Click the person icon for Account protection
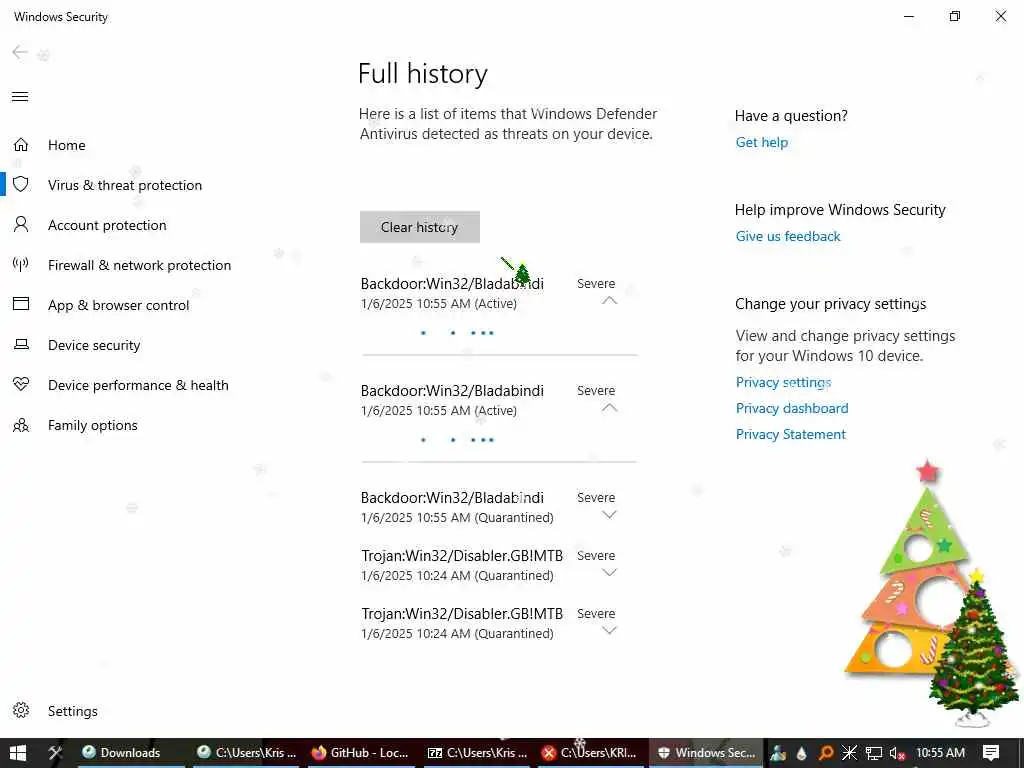The height and width of the screenshot is (768, 1024). [x=21, y=225]
